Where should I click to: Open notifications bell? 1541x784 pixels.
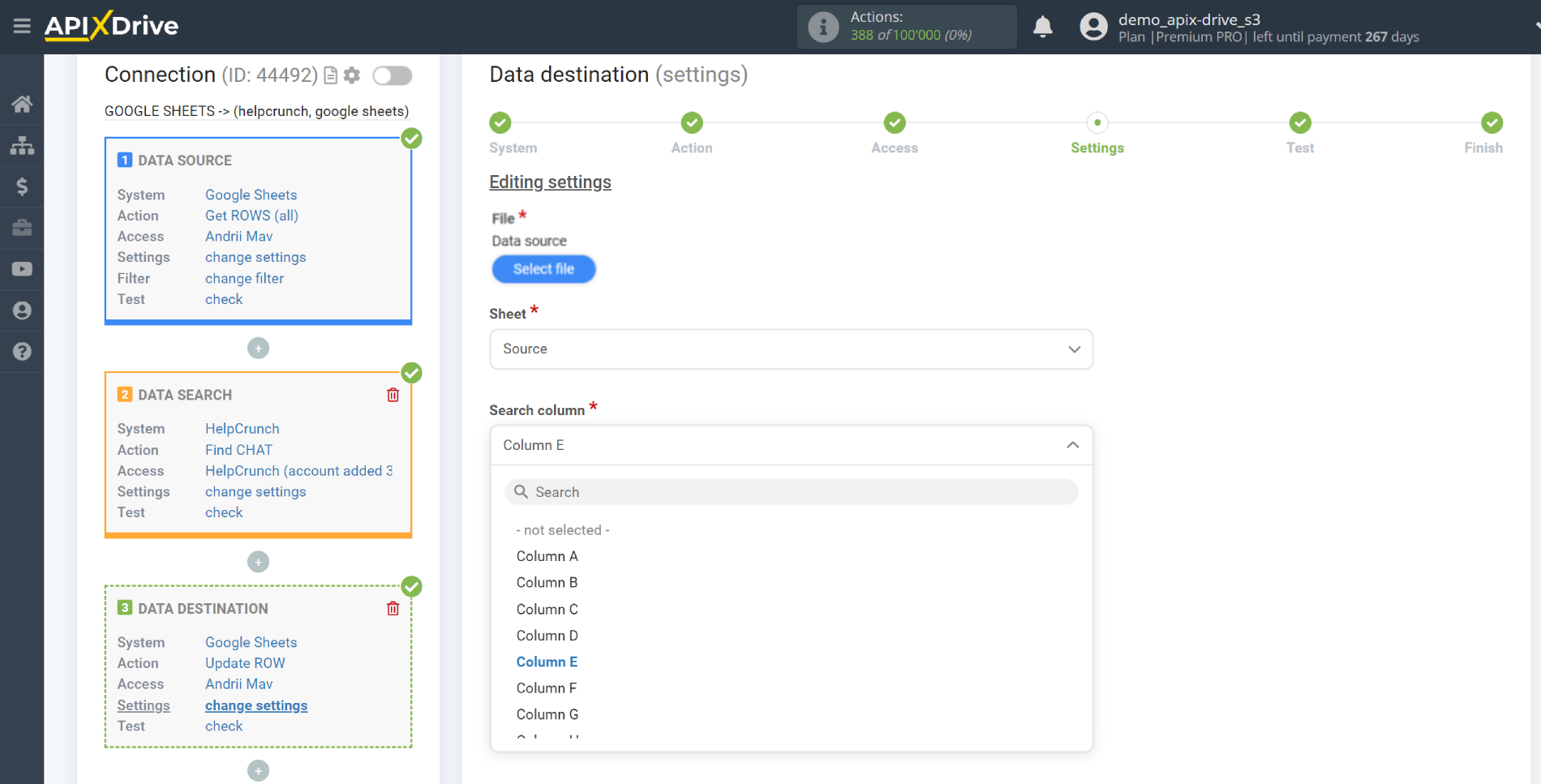coord(1042,27)
